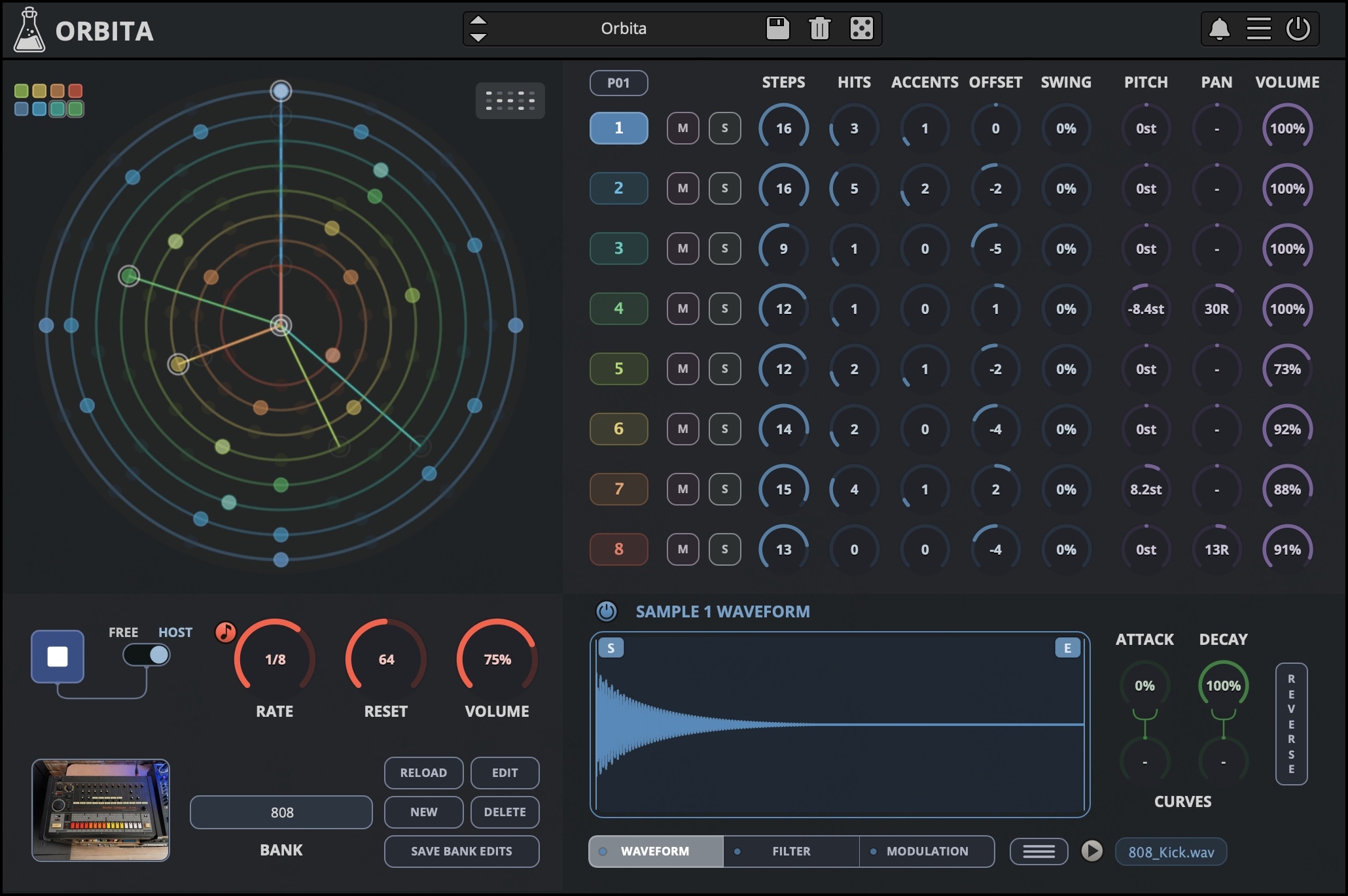The height and width of the screenshot is (896, 1348).
Task: Click the waveform end marker E
Action: coord(1067,647)
